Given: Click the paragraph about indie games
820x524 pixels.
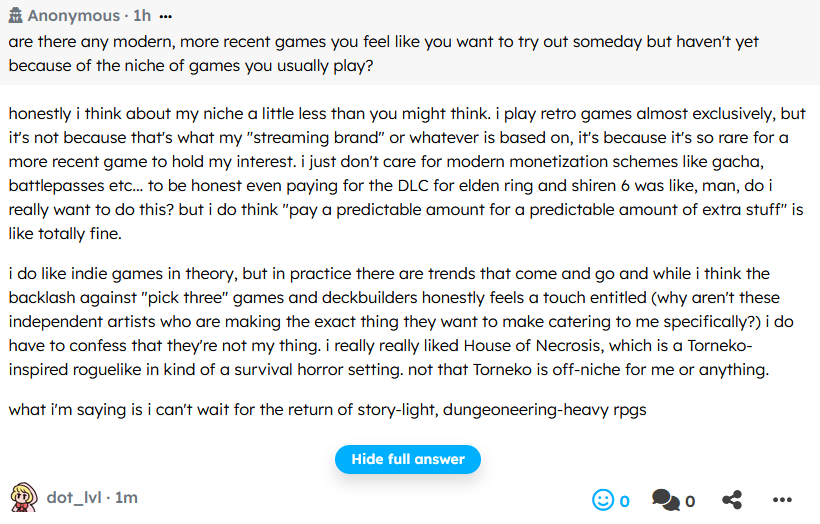Looking at the screenshot, I should 400,321.
